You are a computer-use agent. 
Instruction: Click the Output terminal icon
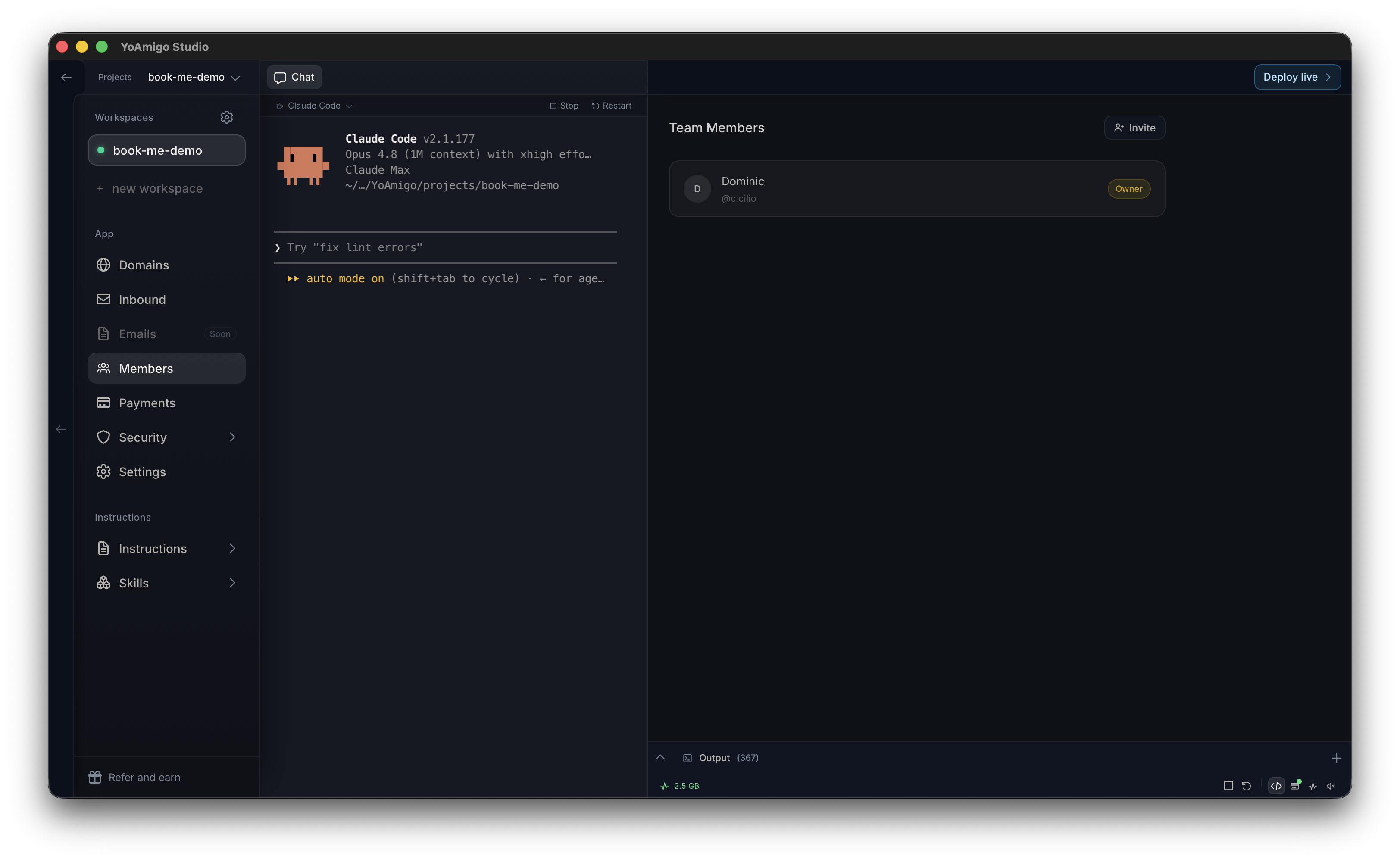point(687,758)
